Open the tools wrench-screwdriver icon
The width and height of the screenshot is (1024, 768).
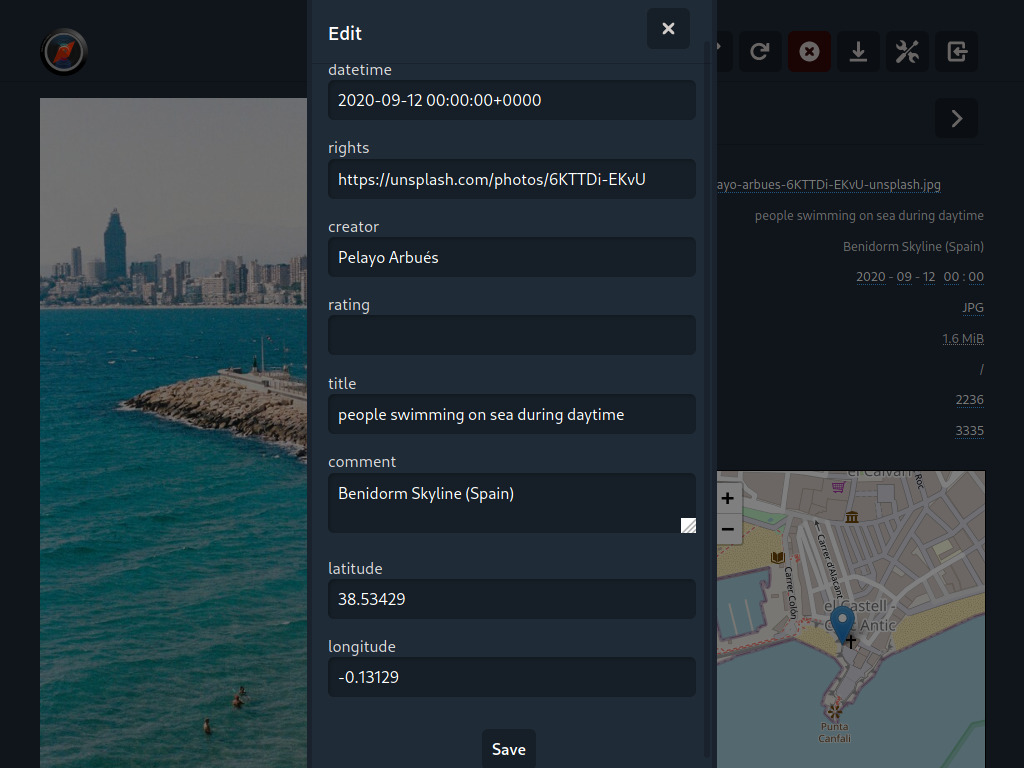tap(907, 52)
